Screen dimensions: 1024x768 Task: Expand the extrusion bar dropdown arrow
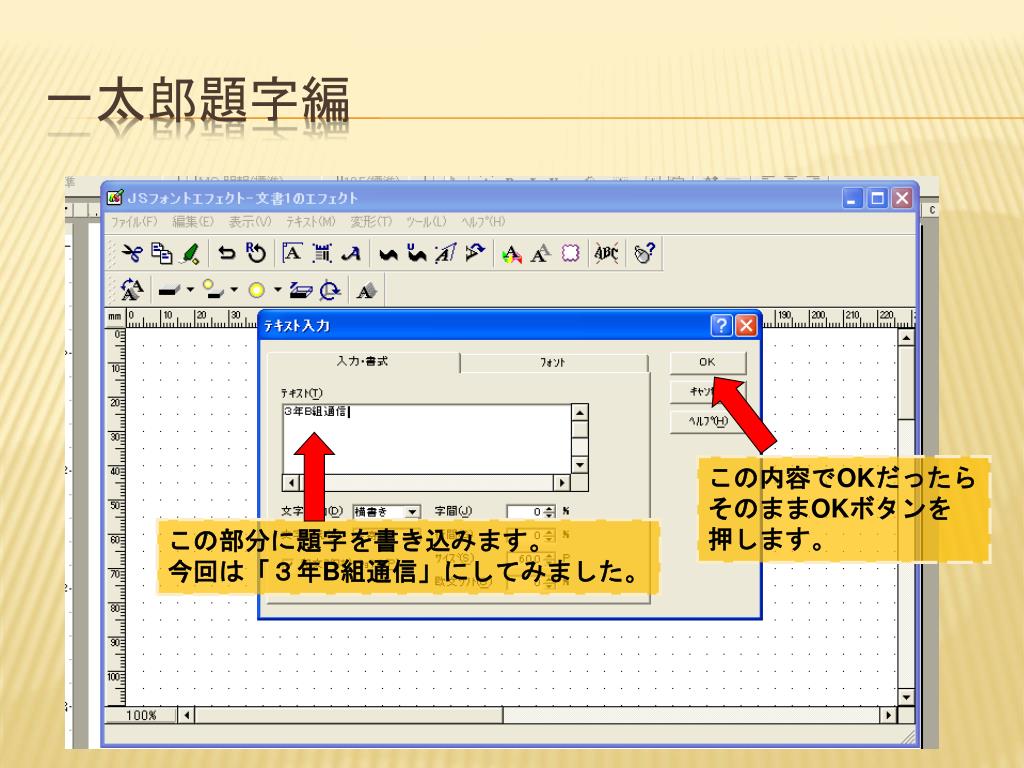coord(190,289)
